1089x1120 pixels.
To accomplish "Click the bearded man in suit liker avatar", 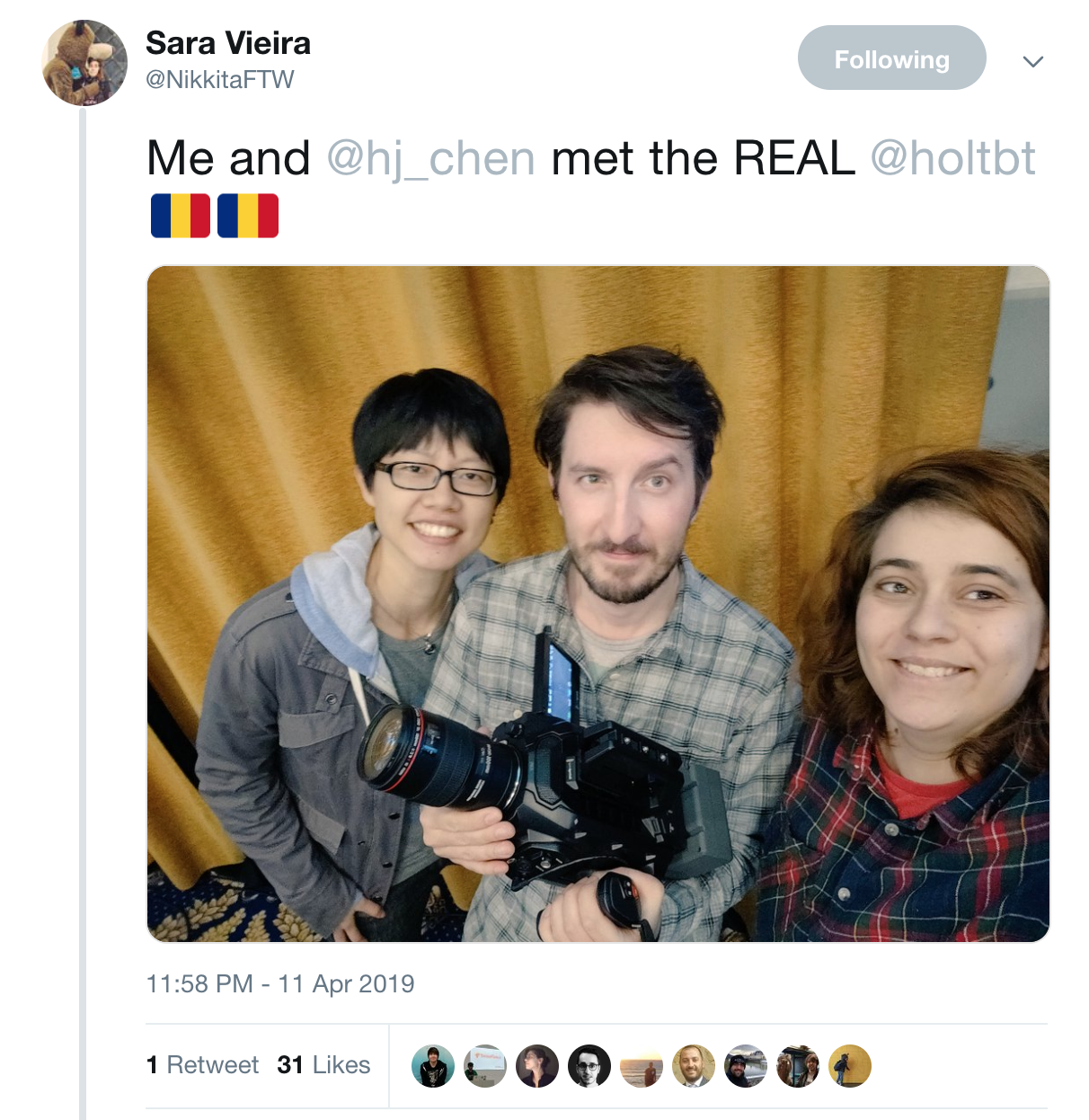I will point(694,1066).
